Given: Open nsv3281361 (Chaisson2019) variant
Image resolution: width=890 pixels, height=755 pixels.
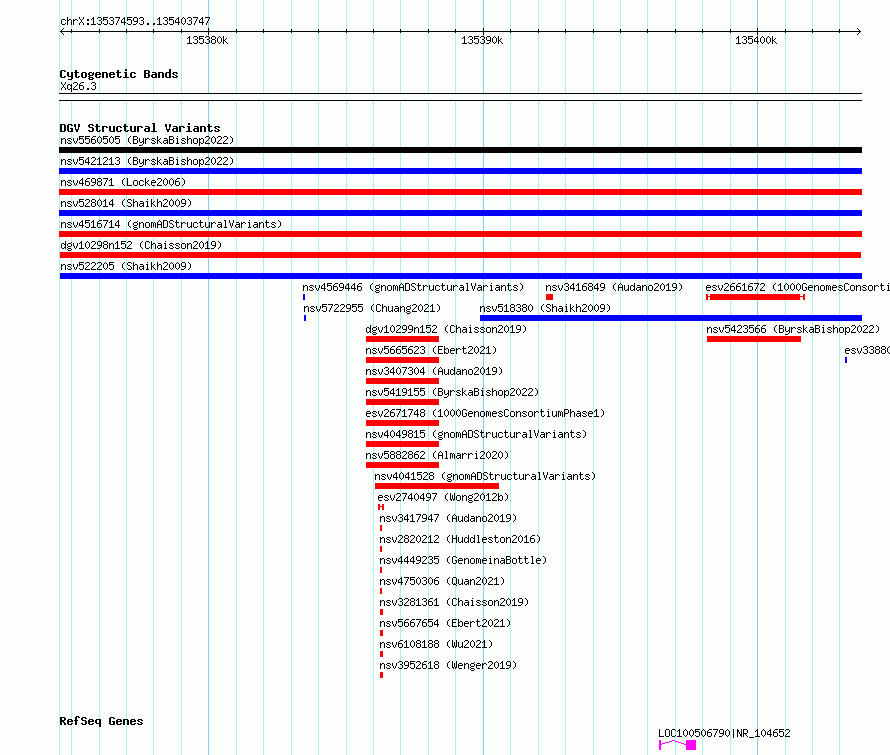Looking at the screenshot, I should pyautogui.click(x=454, y=602).
